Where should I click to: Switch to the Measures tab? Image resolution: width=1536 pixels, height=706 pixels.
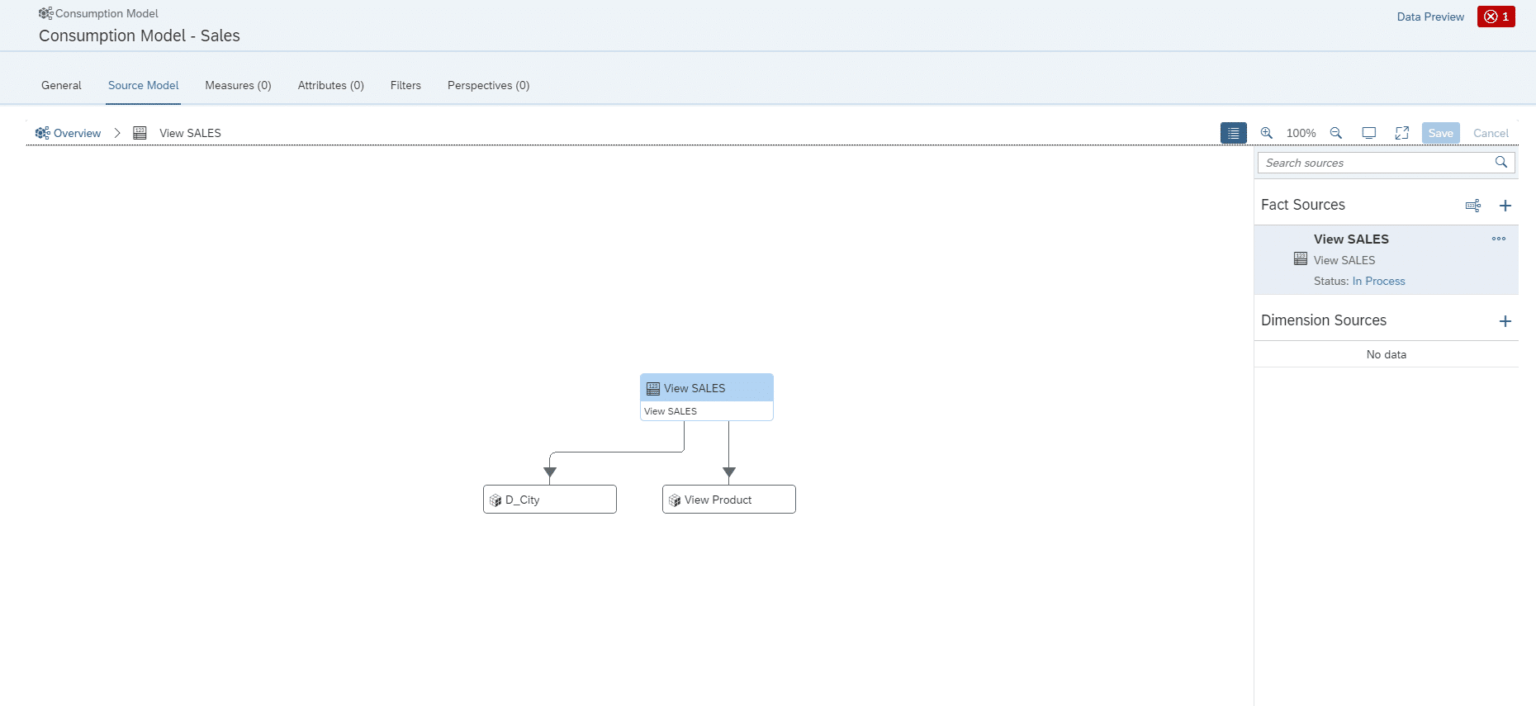tap(238, 85)
